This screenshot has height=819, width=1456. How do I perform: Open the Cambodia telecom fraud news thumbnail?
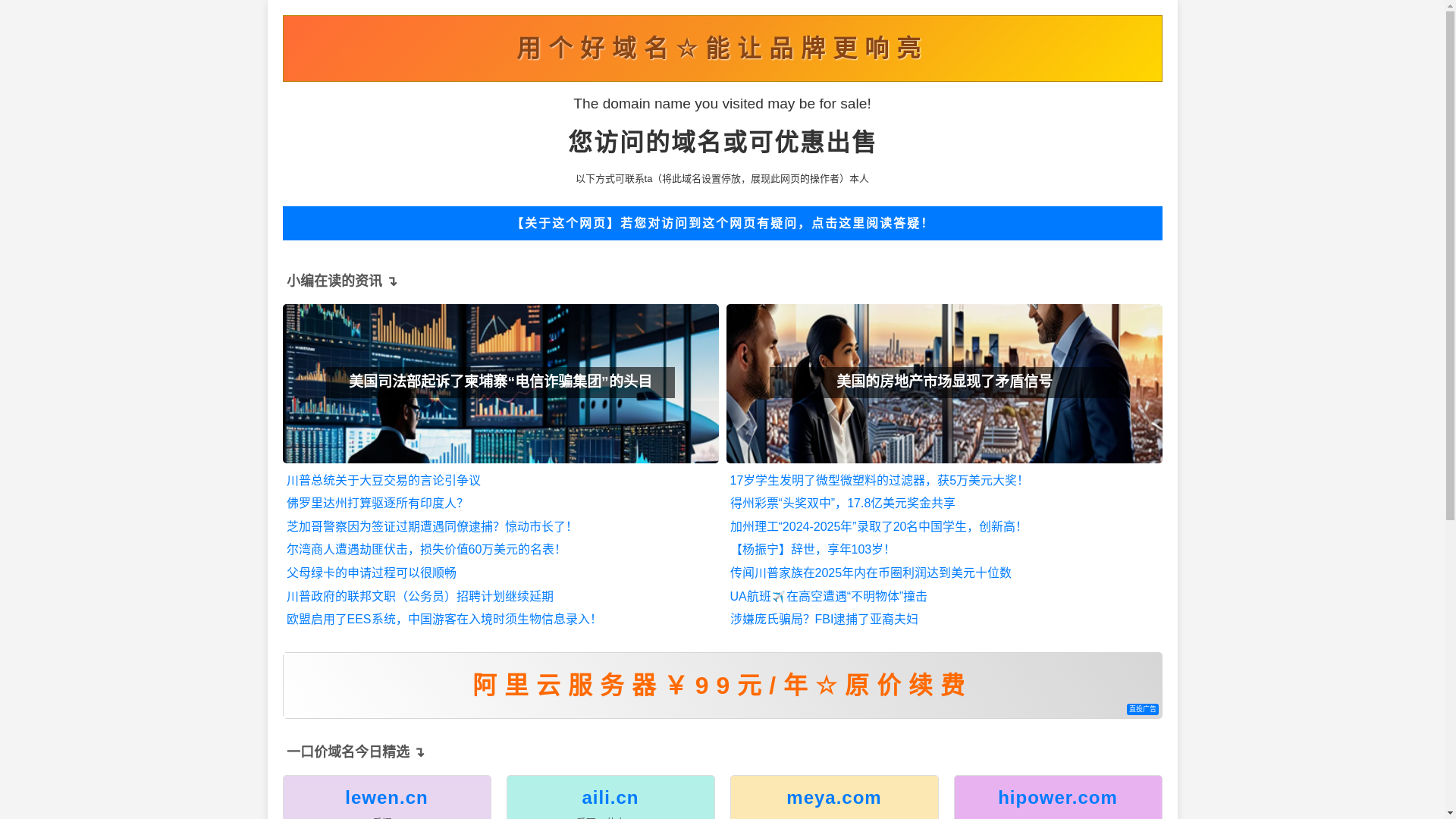click(x=500, y=383)
